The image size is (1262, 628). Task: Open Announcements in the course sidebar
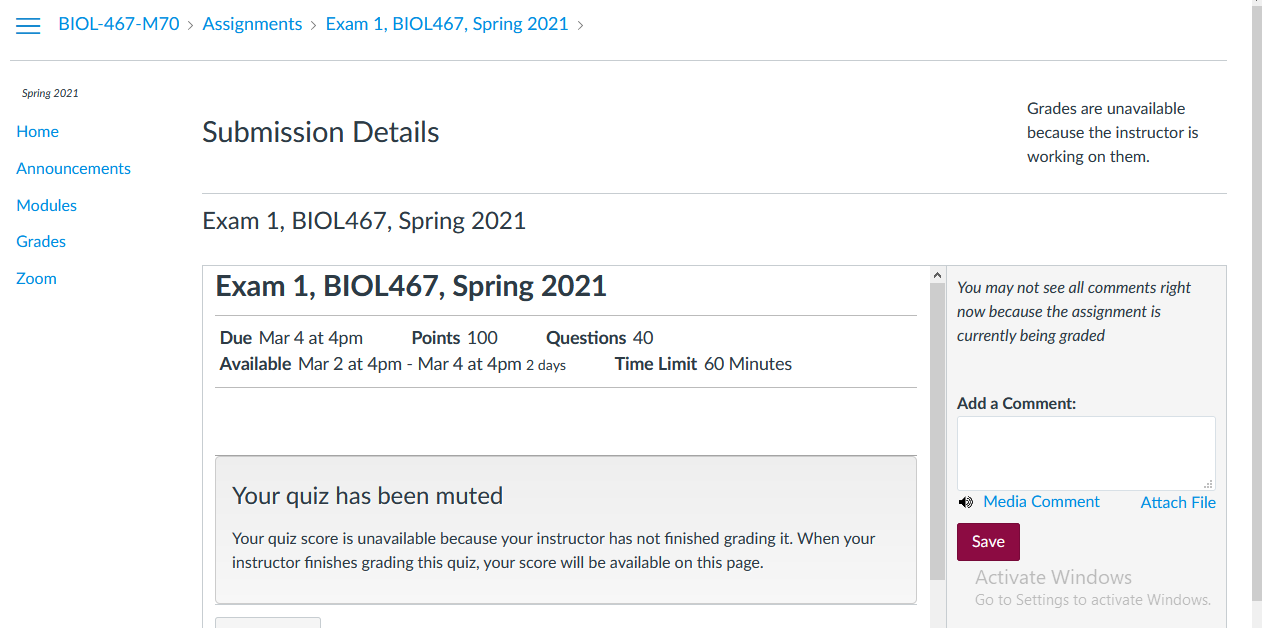pos(74,169)
